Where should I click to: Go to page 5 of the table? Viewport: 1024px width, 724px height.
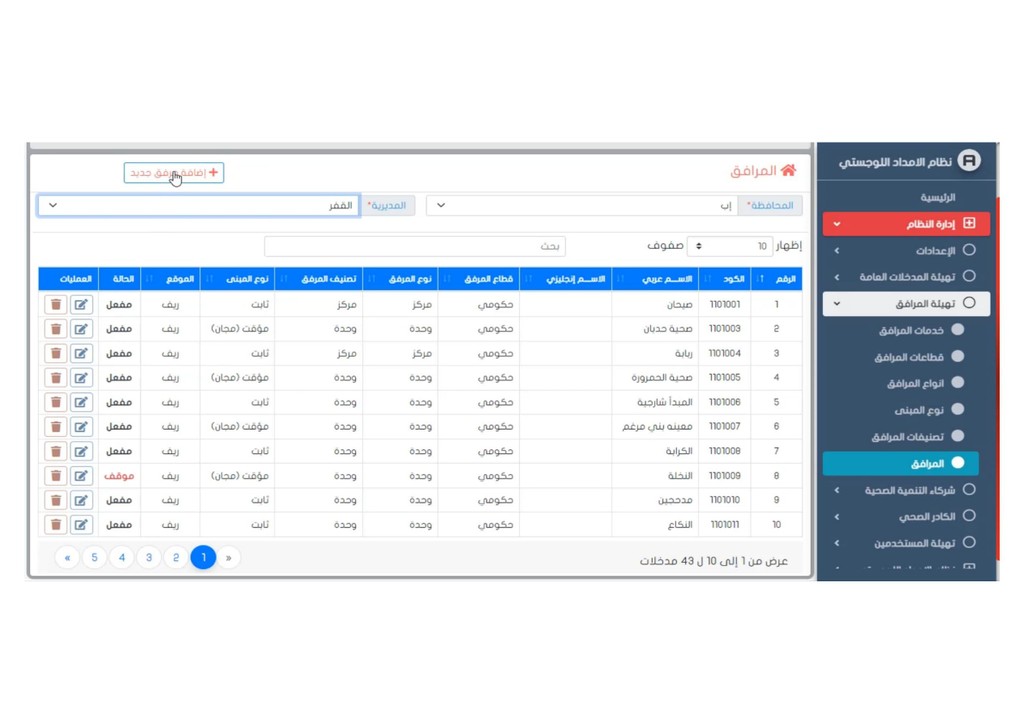click(95, 558)
